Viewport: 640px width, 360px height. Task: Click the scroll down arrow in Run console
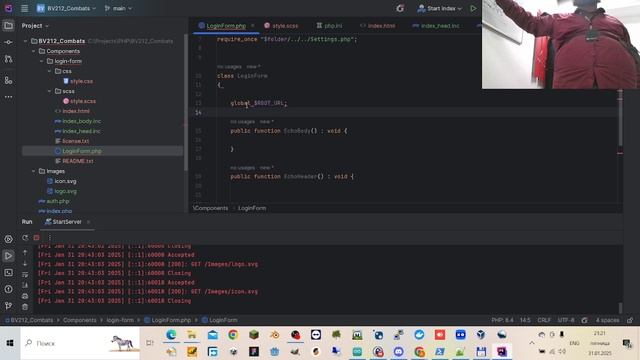[x=25, y=264]
